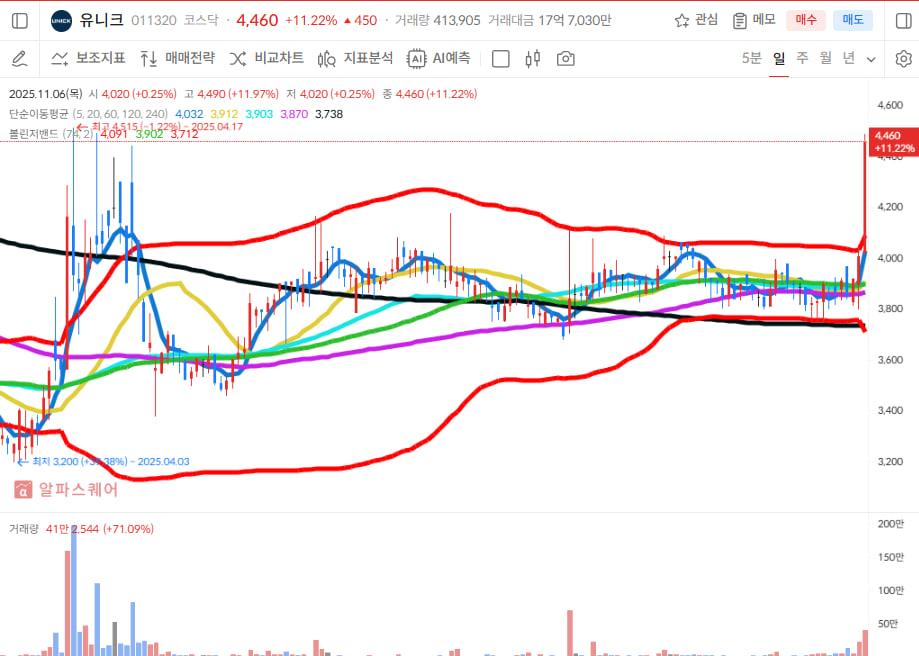Toggle 관심 watchlist star
Screen dimensions: 919x656
pos(696,20)
